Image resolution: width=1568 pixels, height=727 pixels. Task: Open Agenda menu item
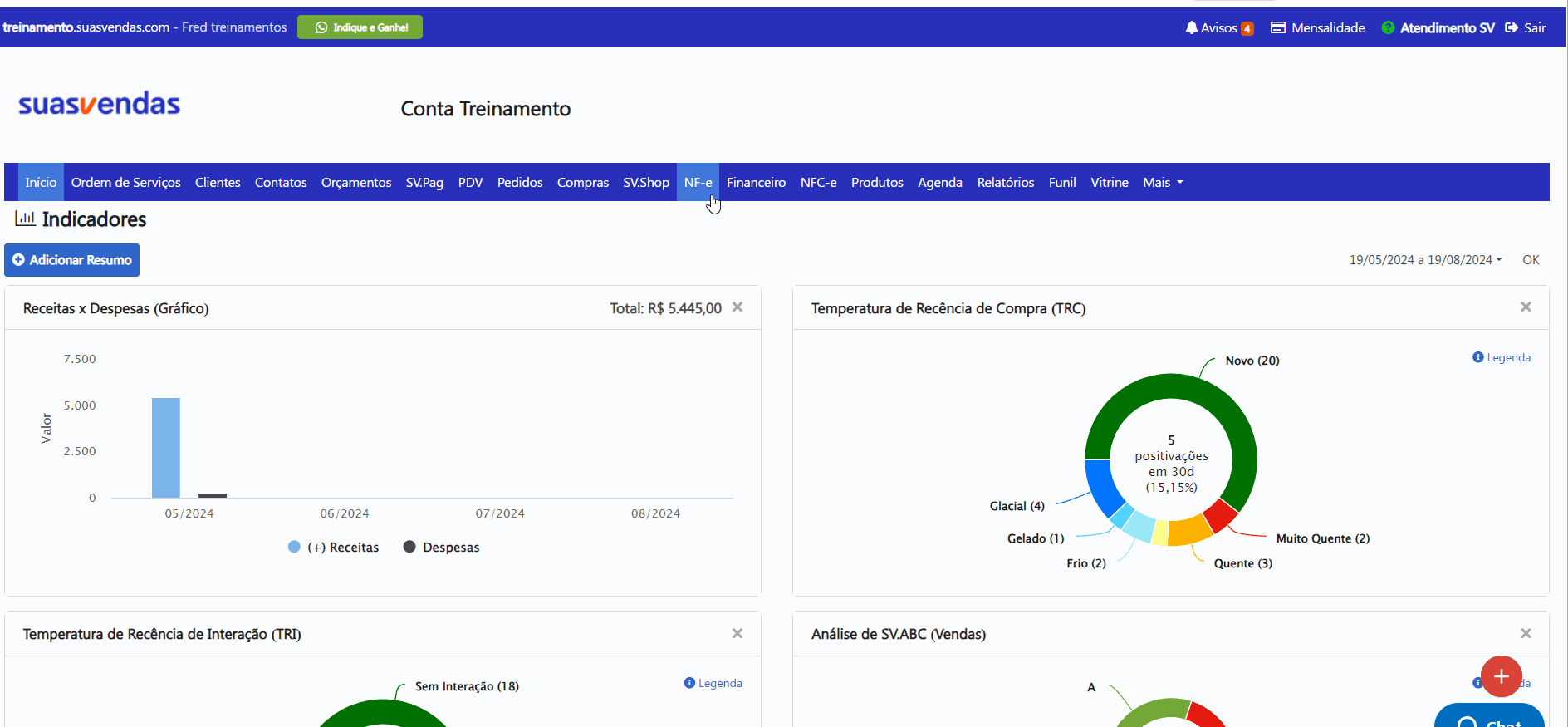click(x=940, y=182)
